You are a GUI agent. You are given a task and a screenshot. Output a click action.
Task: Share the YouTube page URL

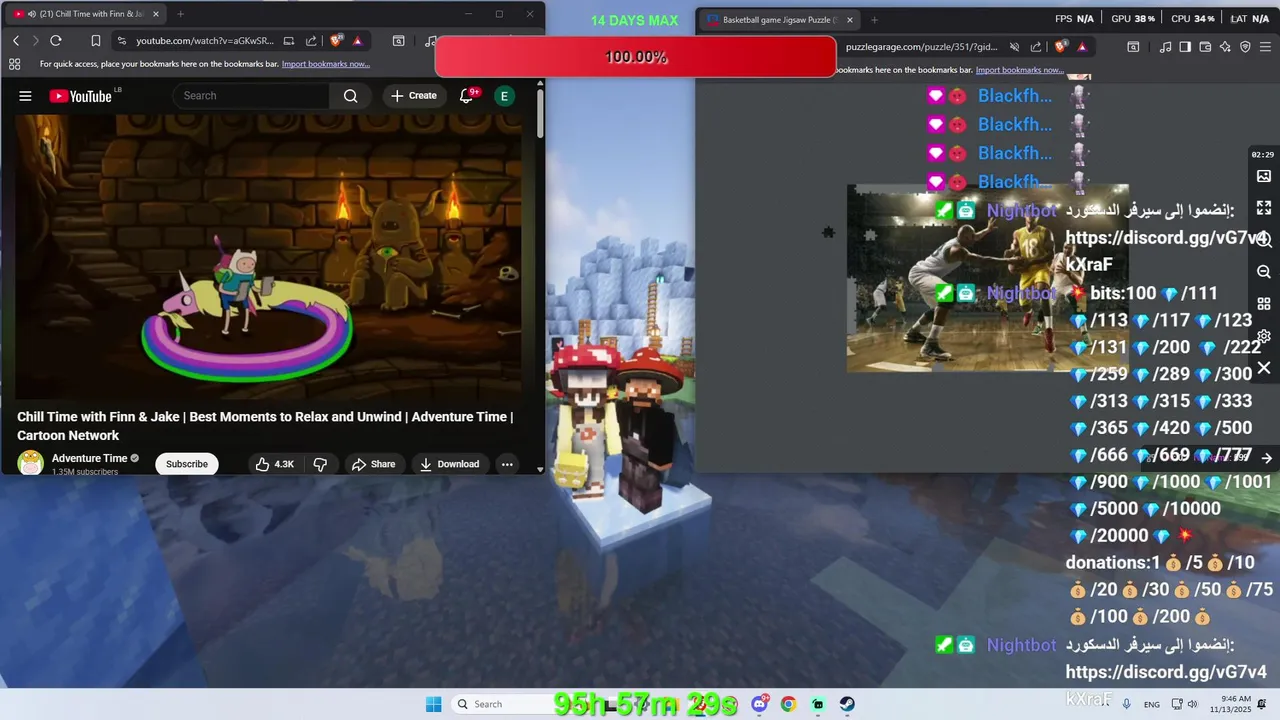(311, 41)
